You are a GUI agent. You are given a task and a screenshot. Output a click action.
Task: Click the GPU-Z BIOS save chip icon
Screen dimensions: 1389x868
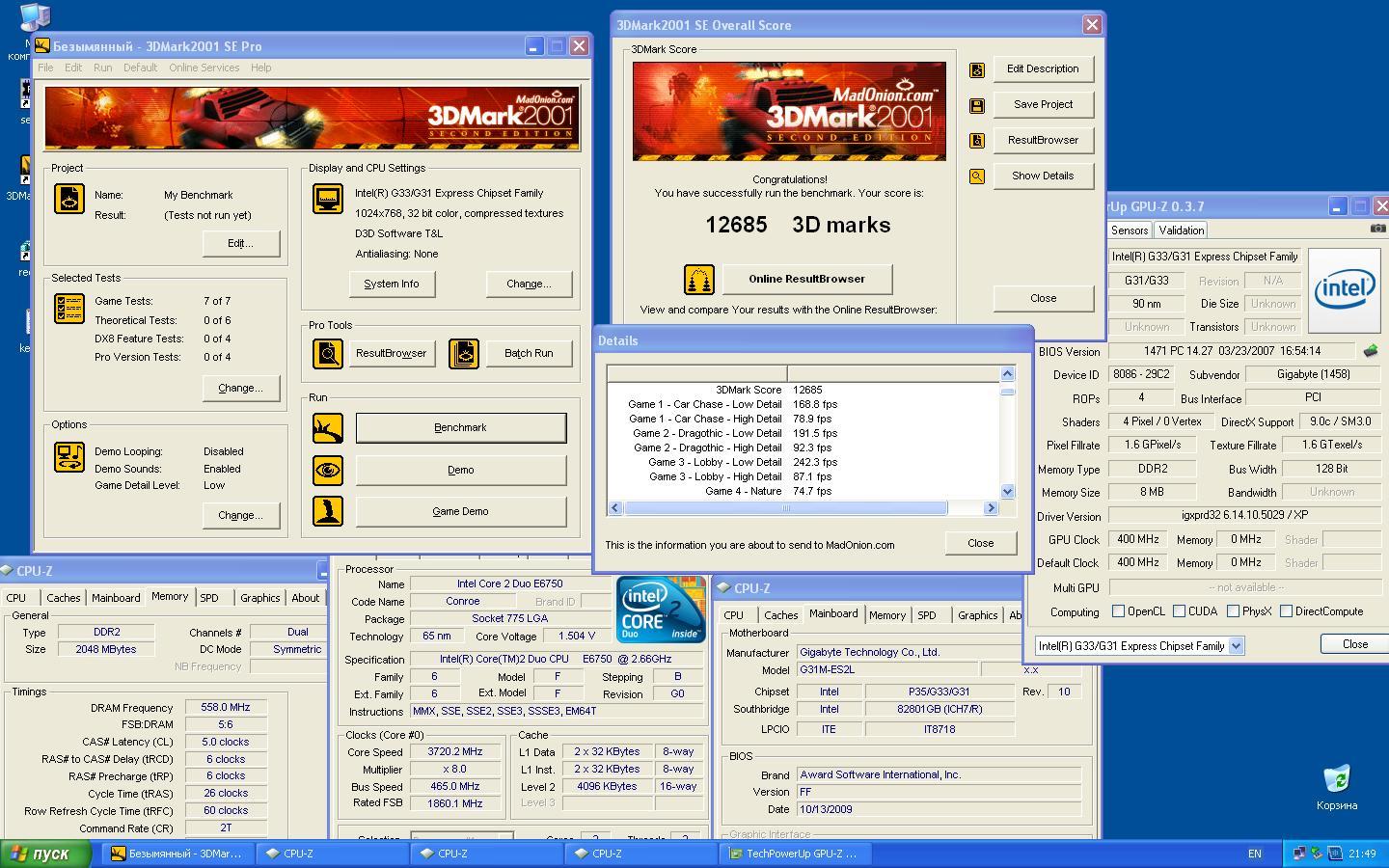click(1371, 351)
